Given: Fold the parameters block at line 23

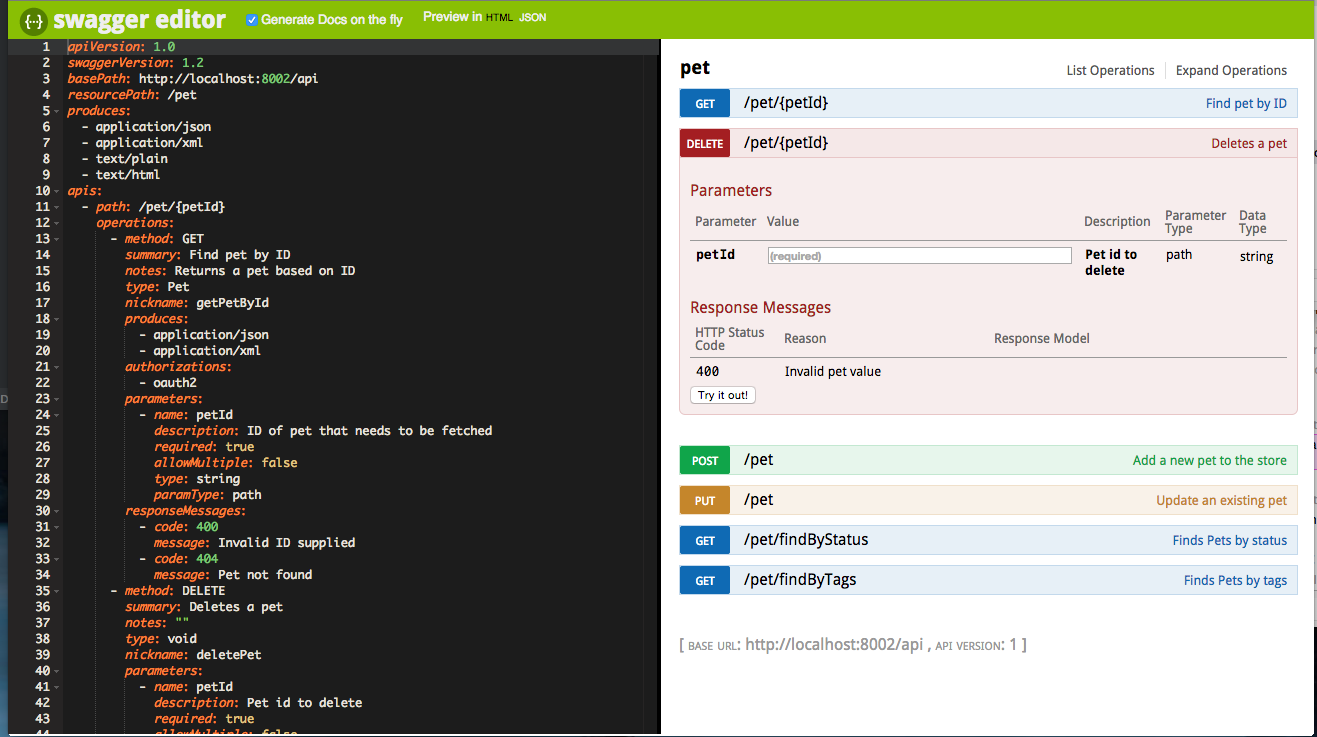Looking at the screenshot, I should pyautogui.click(x=57, y=399).
